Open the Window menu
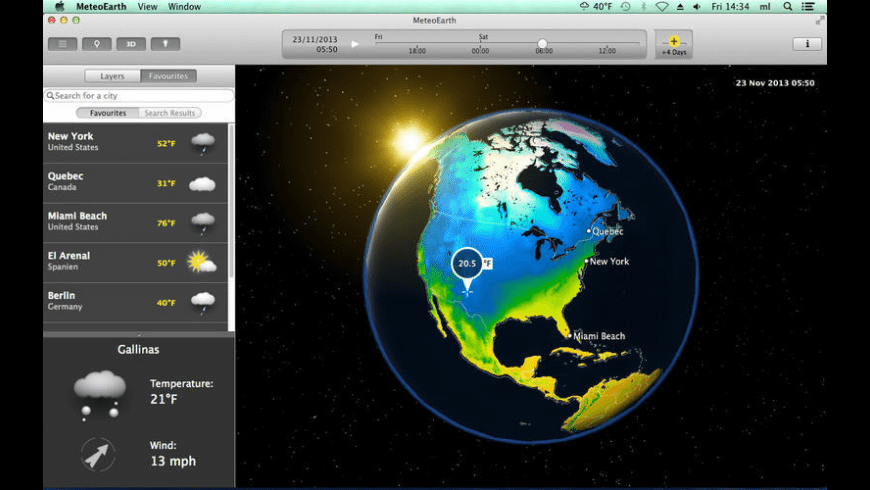 pos(184,7)
